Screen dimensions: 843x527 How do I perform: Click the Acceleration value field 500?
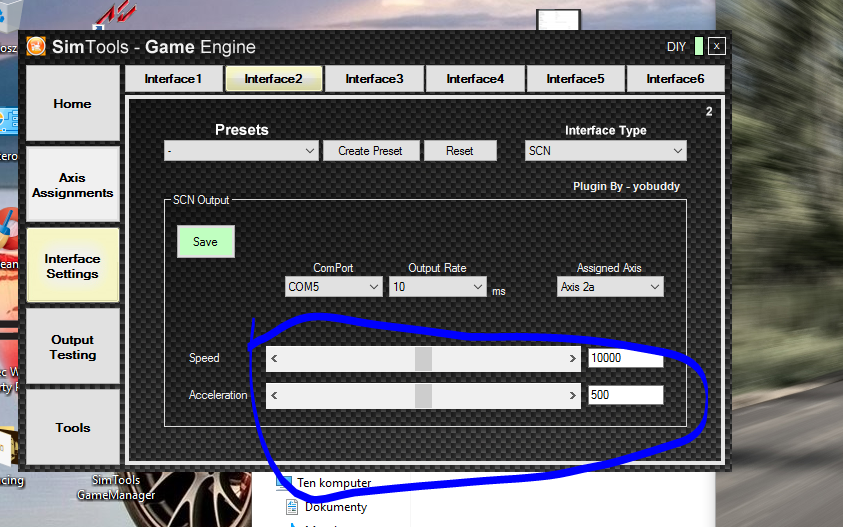625,395
